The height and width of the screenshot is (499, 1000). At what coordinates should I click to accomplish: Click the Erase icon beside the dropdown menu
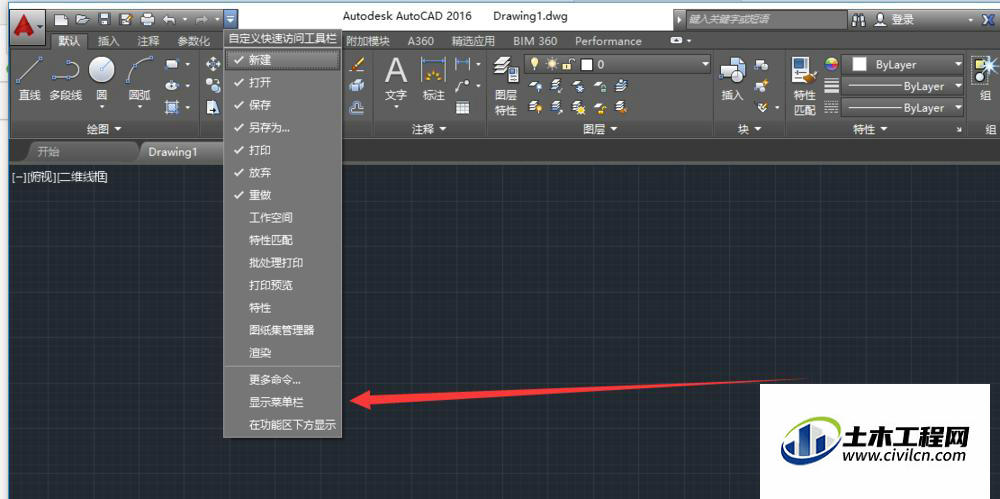point(357,64)
